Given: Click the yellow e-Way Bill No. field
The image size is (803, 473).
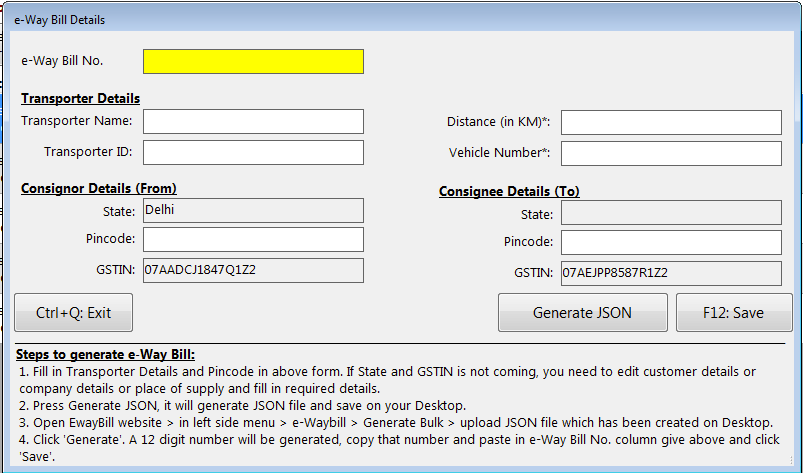Looking at the screenshot, I should pos(253,61).
